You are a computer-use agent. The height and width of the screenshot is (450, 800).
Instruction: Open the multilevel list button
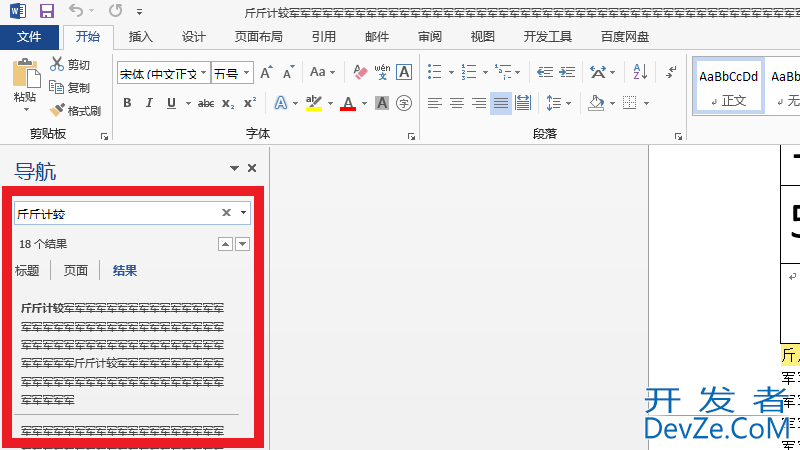click(503, 72)
